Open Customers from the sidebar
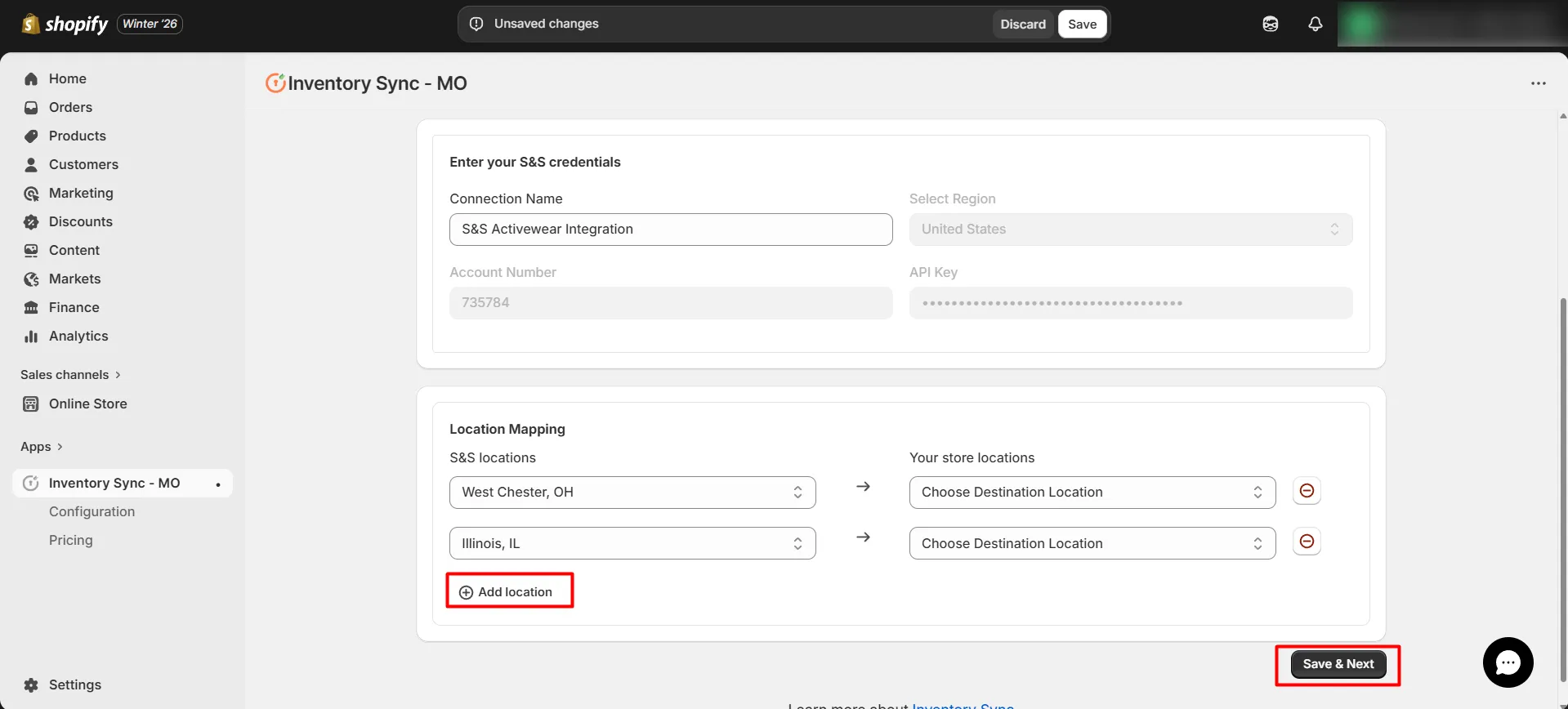 coord(83,164)
